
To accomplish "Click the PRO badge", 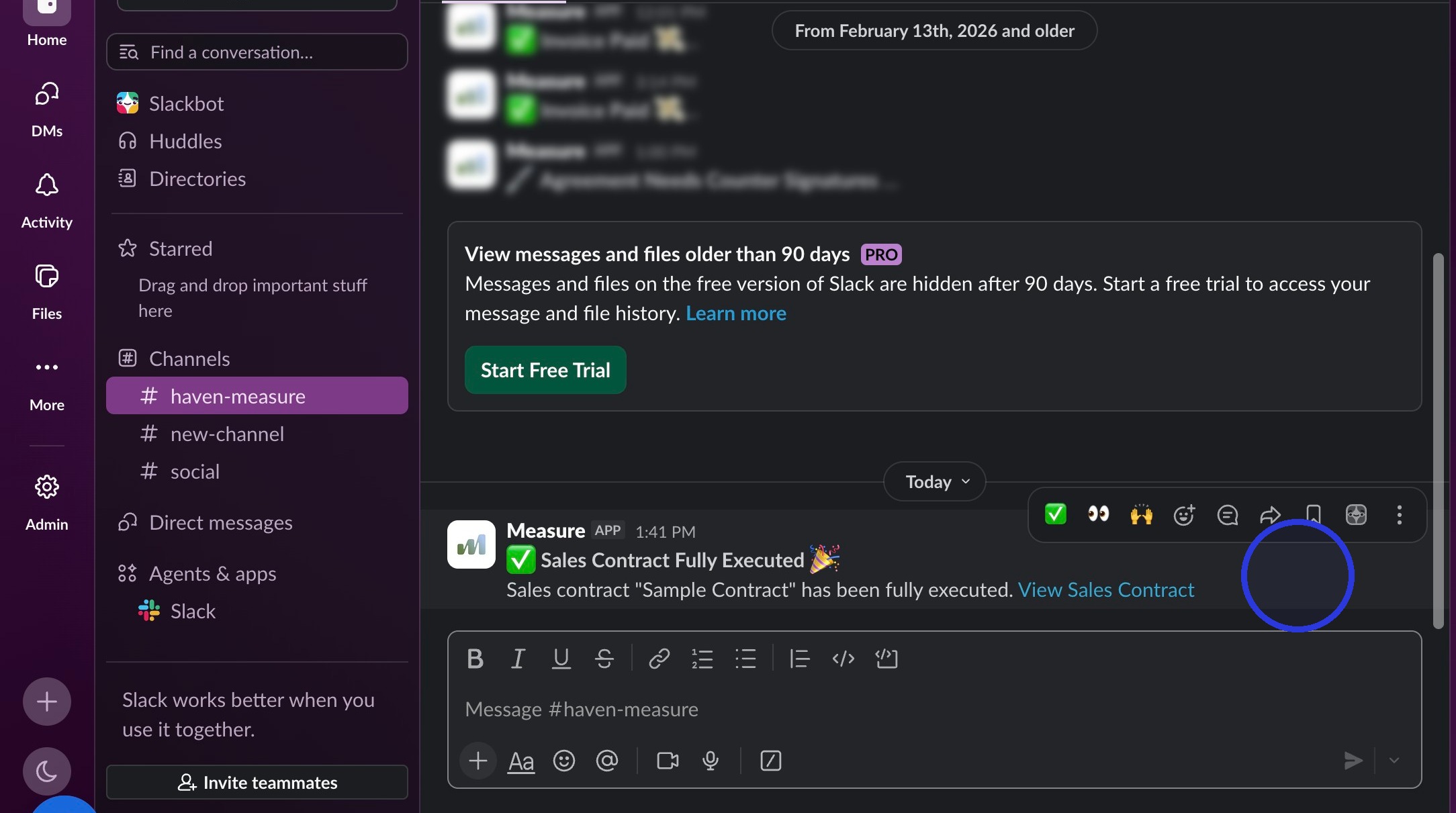I will [881, 254].
